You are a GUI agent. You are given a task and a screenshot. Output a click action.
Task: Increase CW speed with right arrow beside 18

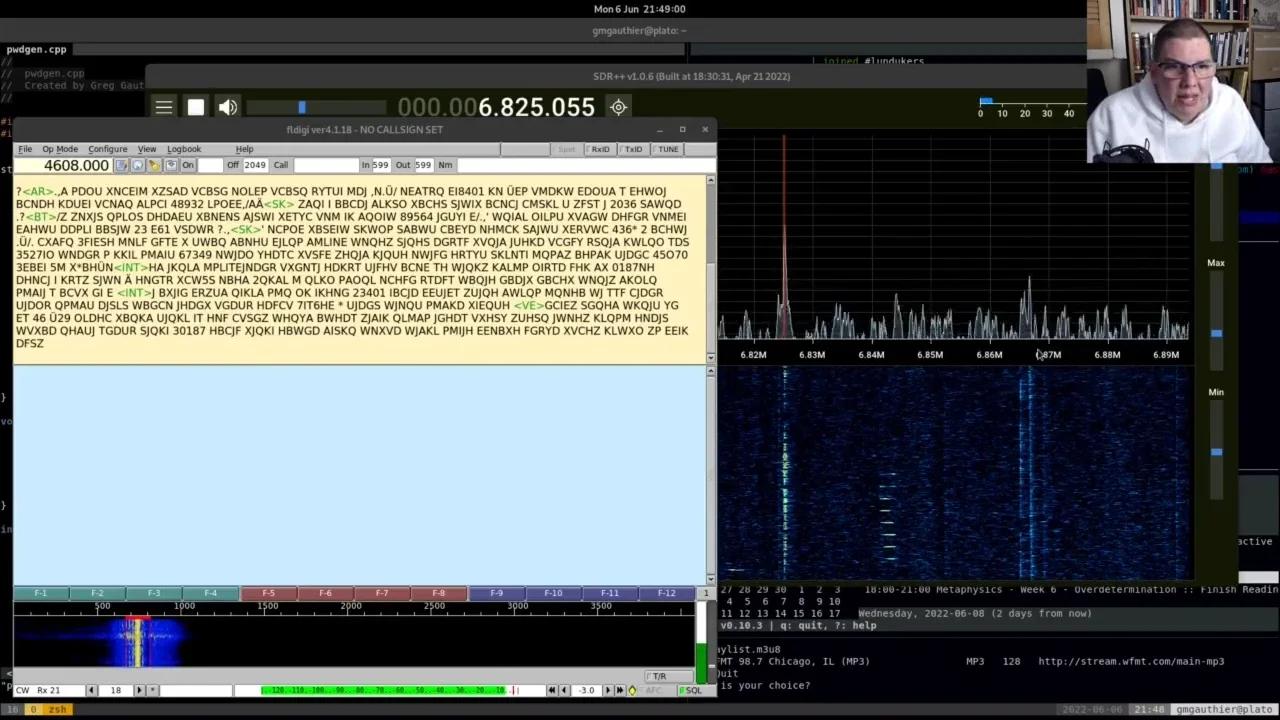click(139, 690)
